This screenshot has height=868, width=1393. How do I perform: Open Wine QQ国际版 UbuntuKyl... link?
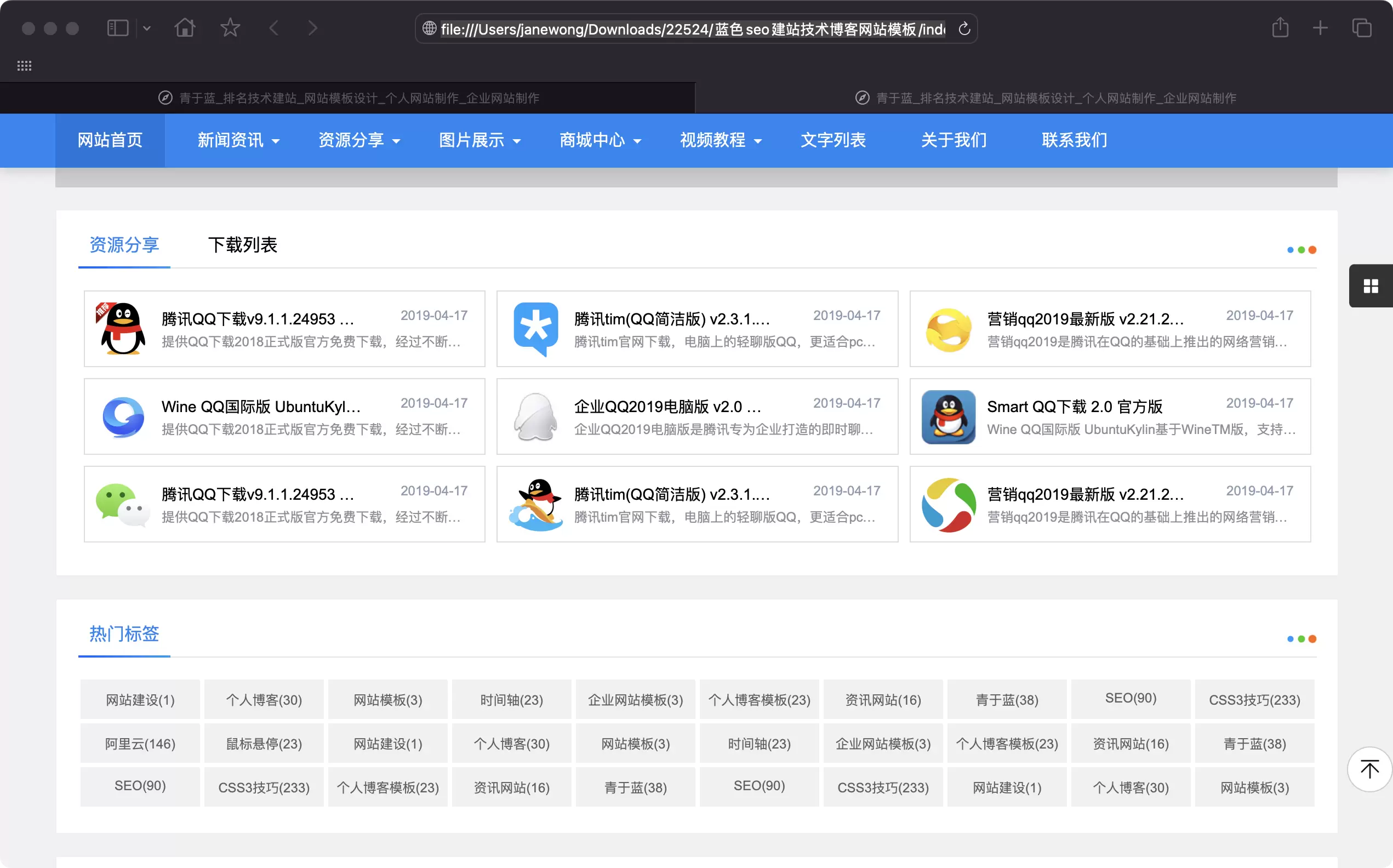(261, 407)
